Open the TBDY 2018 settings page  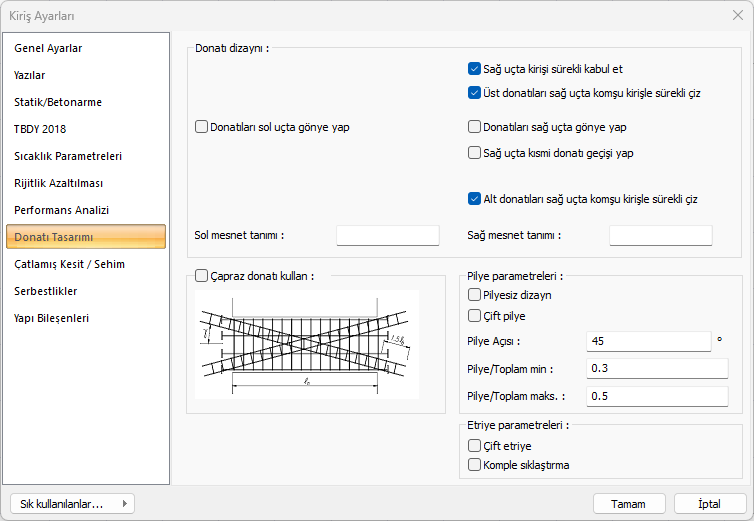point(40,129)
